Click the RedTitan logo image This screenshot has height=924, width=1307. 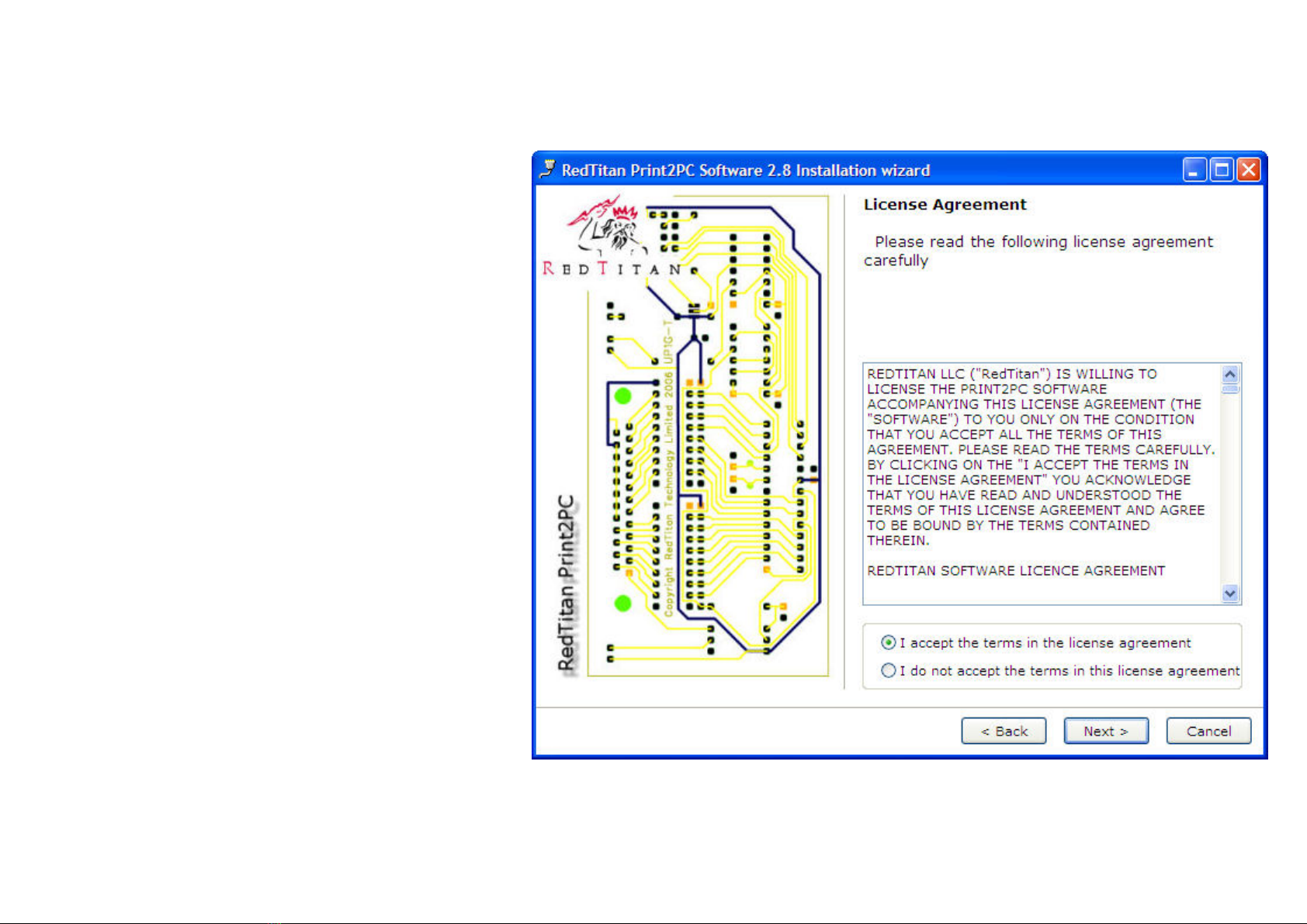click(613, 237)
